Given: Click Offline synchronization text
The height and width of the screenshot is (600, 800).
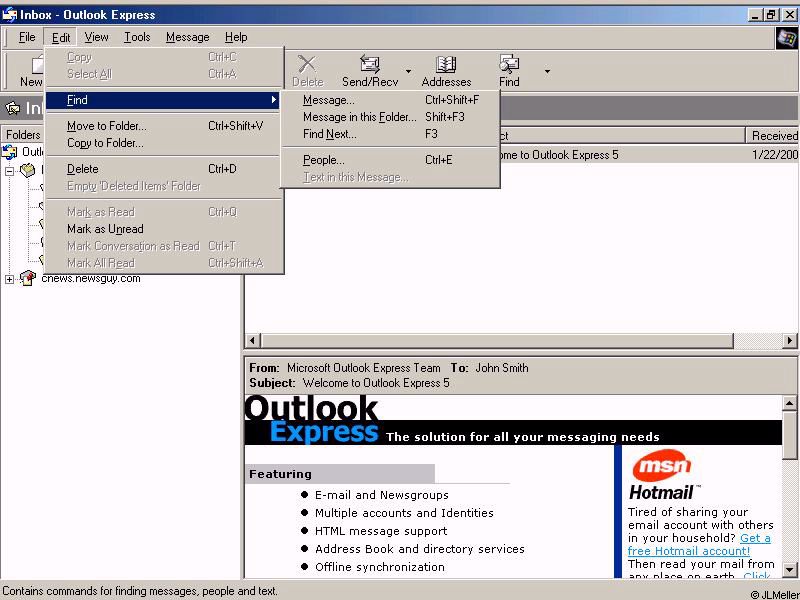Looking at the screenshot, I should click(x=380, y=567).
